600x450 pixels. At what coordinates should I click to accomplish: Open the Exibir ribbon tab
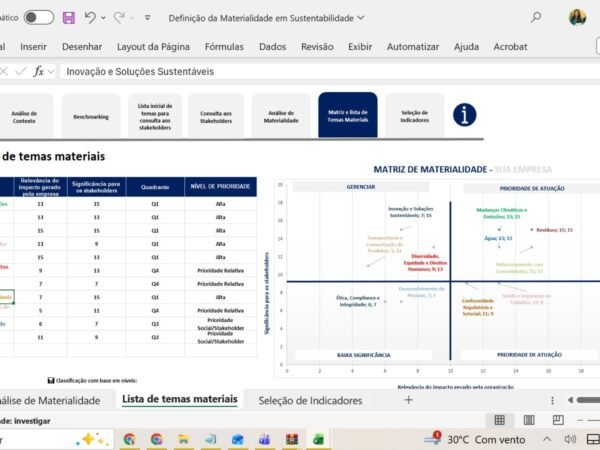click(x=360, y=47)
